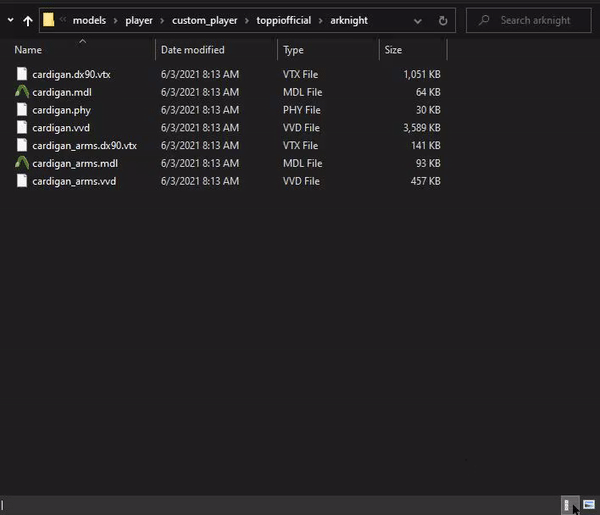Click the cardigan.vvd file icon
This screenshot has height=515, width=600.
(22, 127)
